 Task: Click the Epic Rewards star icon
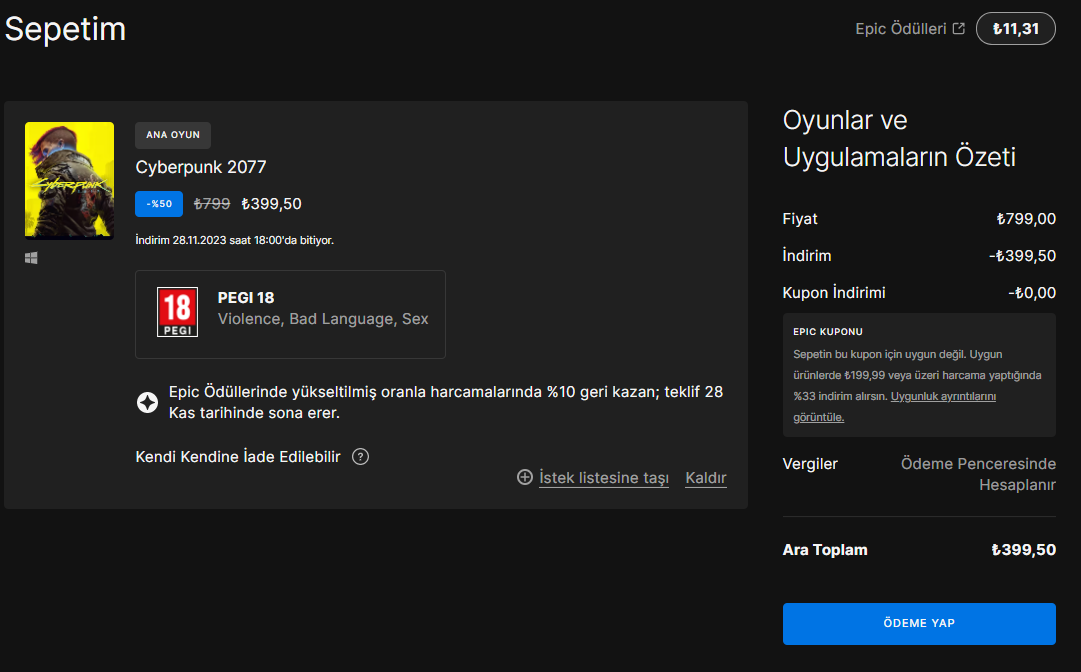coord(148,402)
